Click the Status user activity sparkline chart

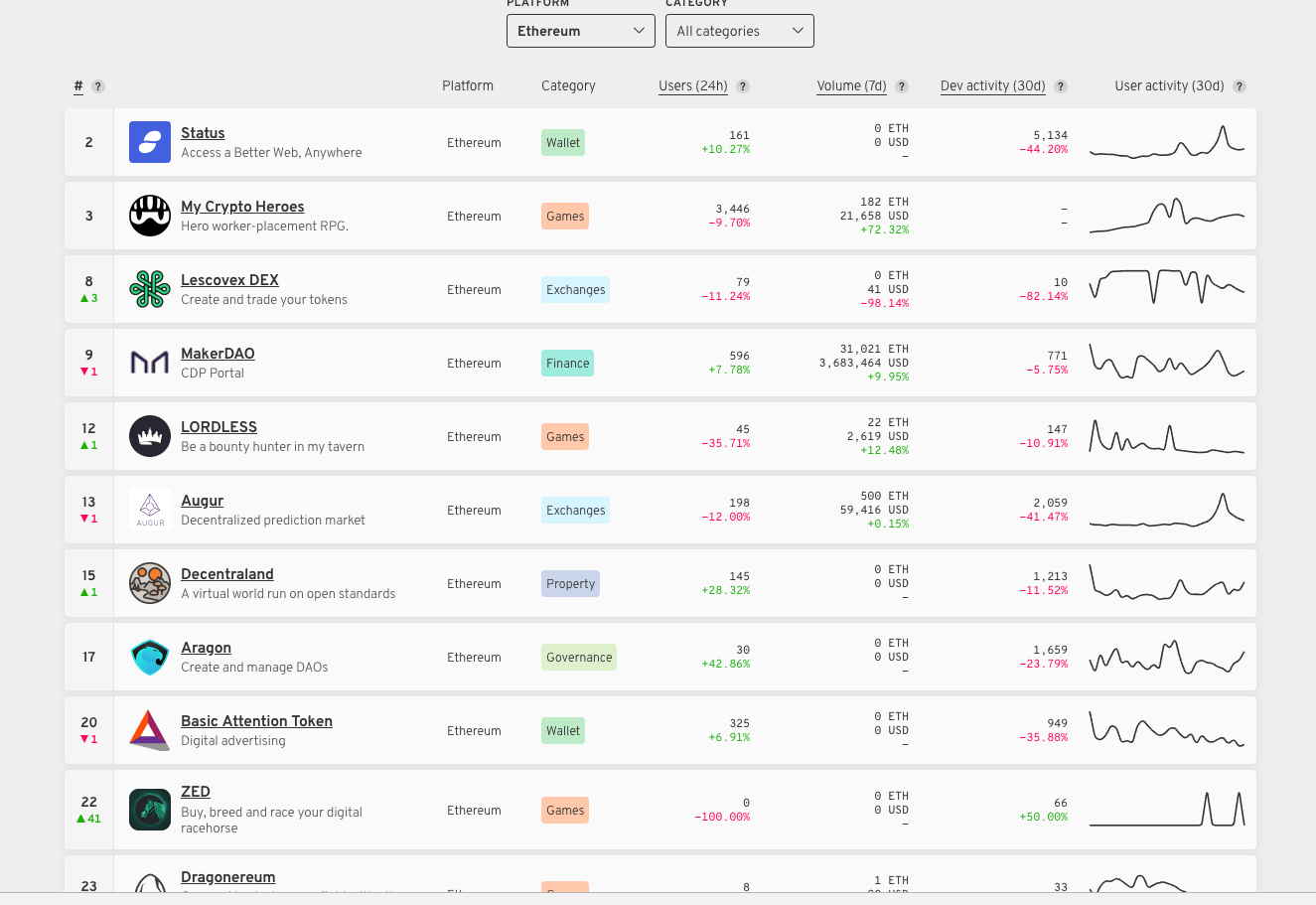pos(1167,142)
